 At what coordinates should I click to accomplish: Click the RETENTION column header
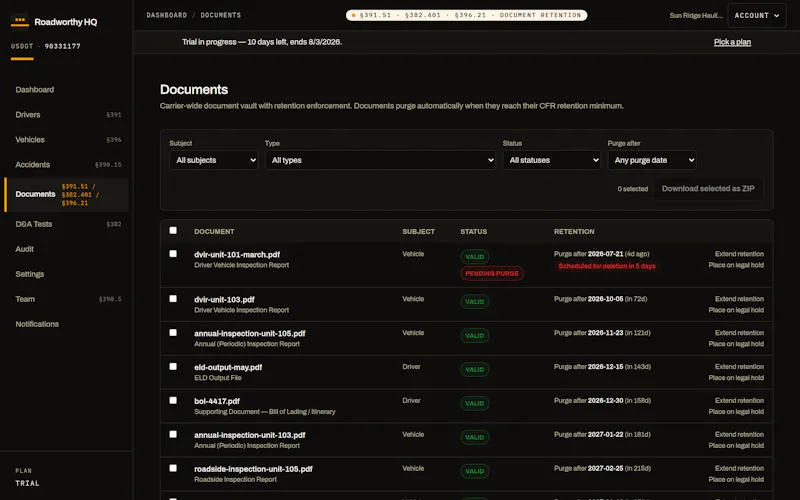pos(574,232)
